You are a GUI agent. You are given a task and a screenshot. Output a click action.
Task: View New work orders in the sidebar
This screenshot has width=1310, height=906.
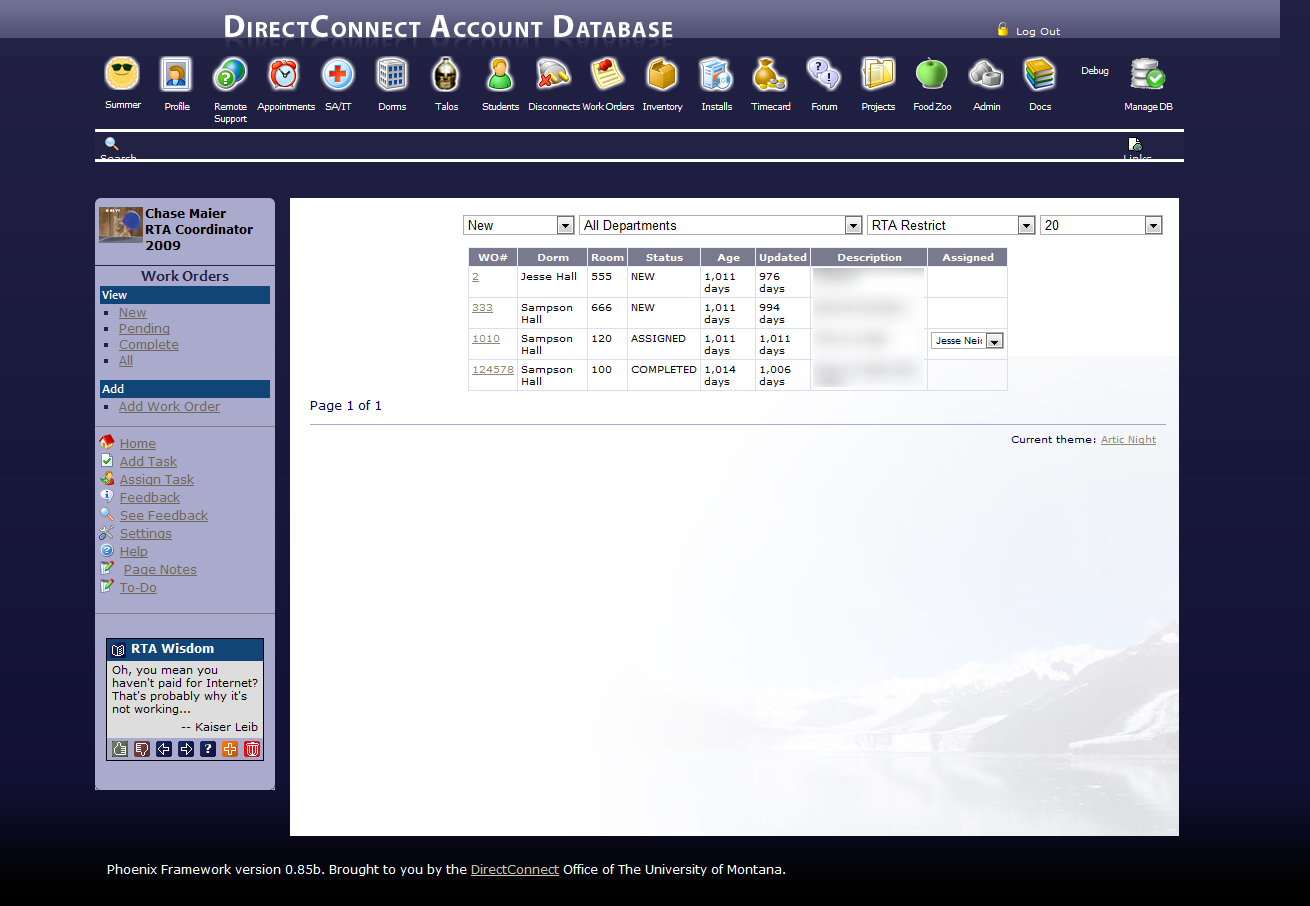click(x=133, y=313)
